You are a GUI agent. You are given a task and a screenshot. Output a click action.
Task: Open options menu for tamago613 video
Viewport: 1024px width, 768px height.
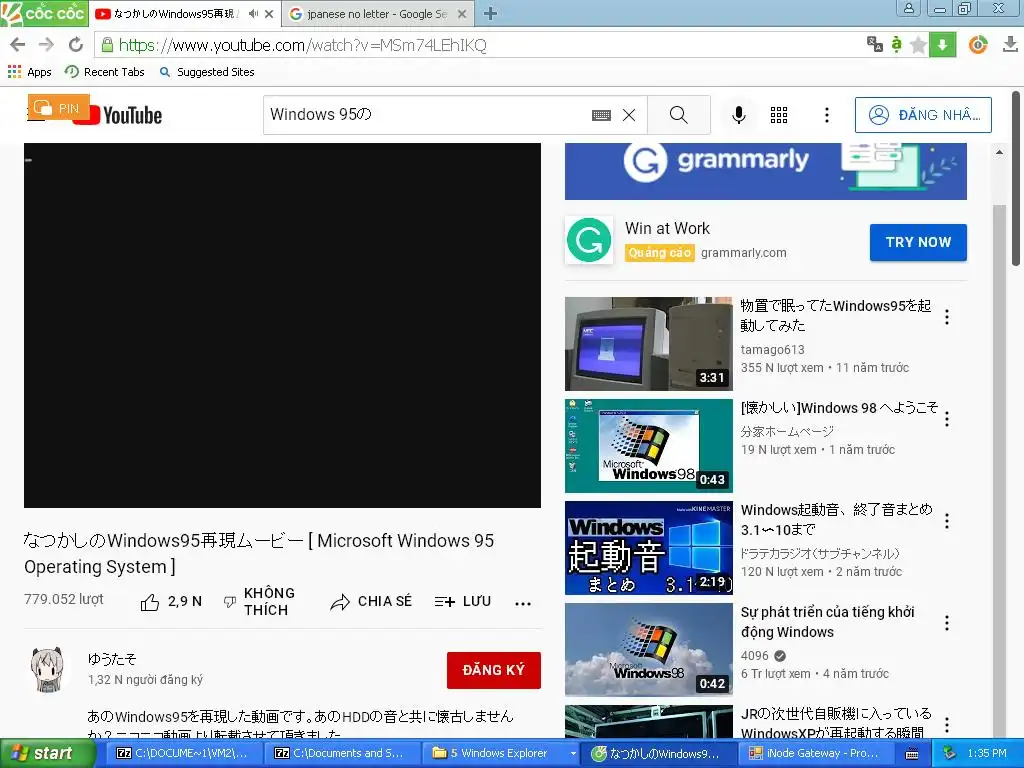(x=946, y=317)
